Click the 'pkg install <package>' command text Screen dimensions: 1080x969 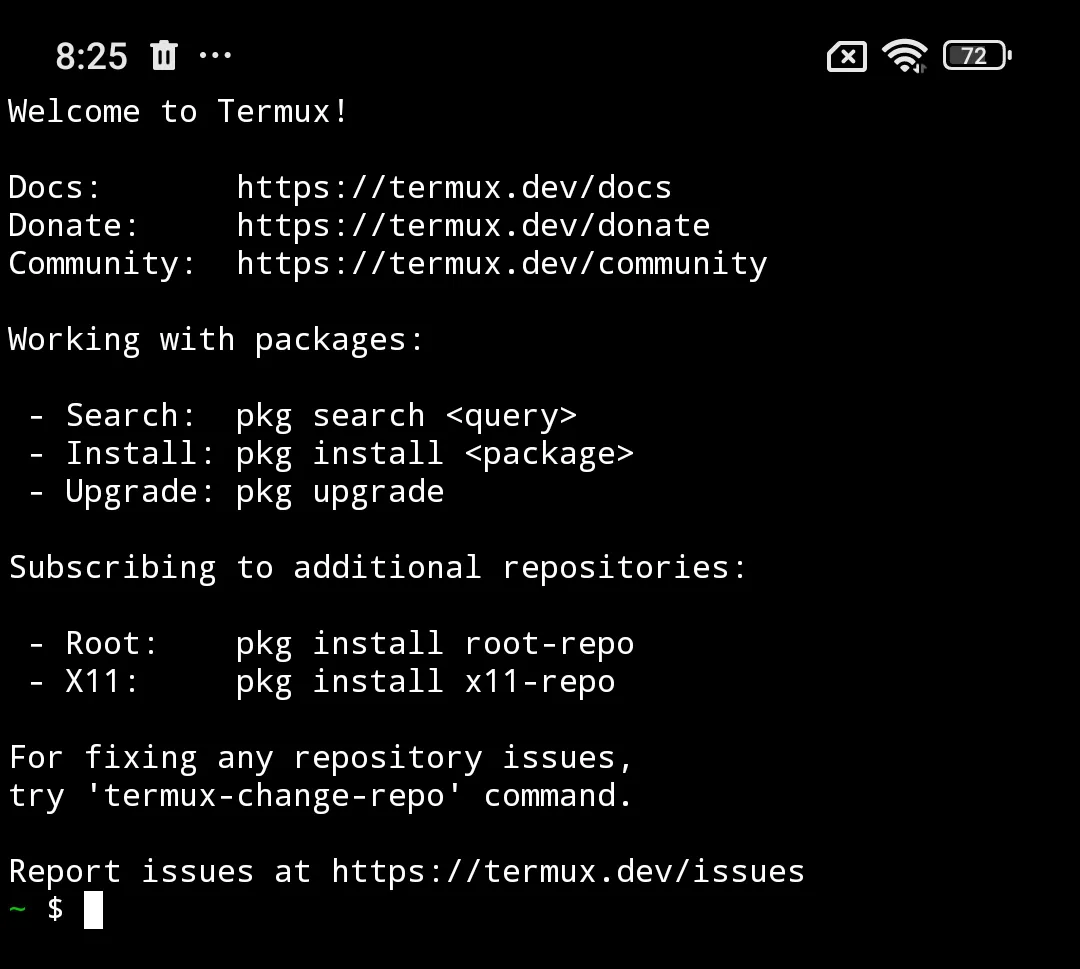[x=435, y=453]
